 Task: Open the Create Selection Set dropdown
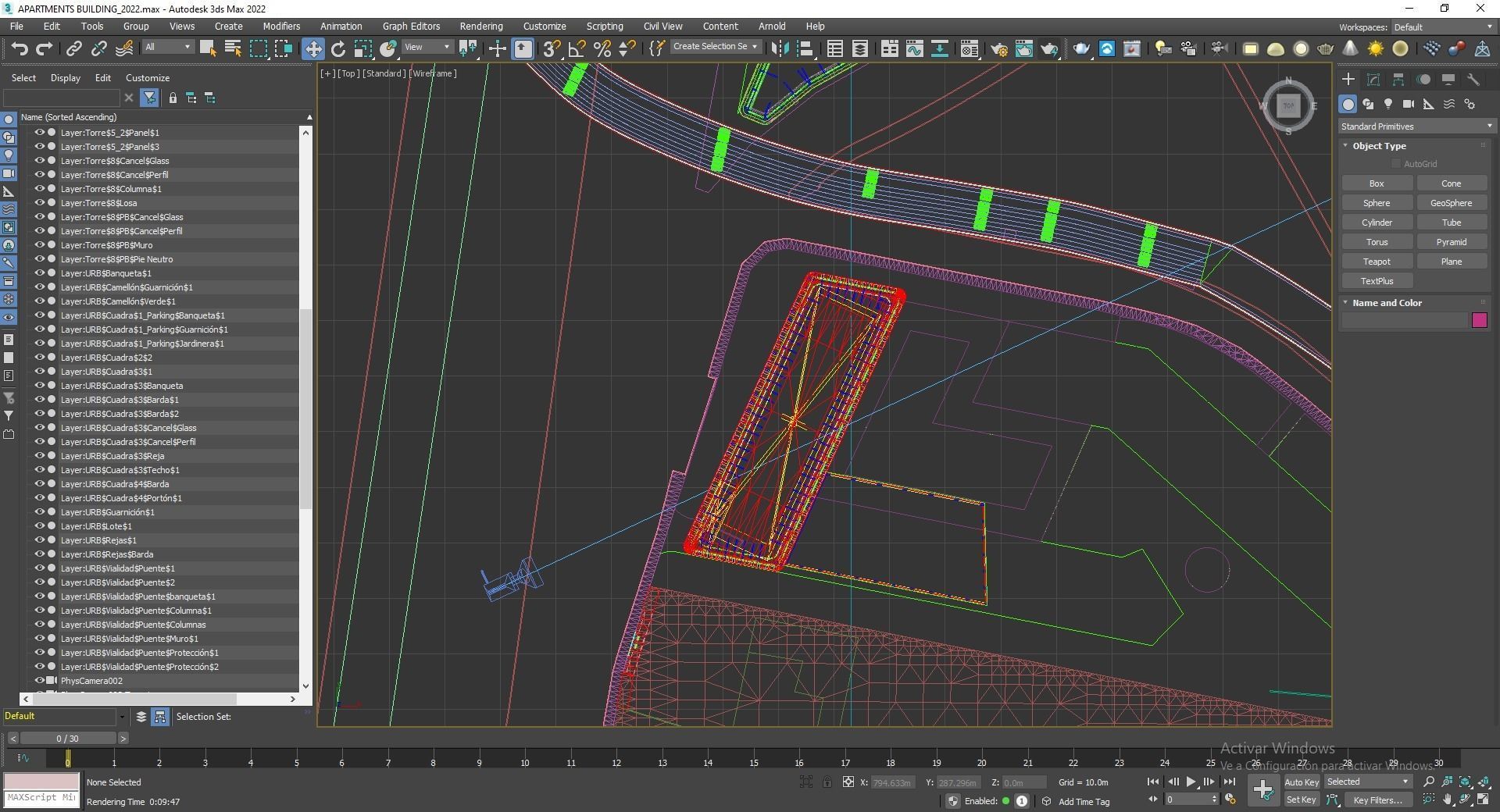716,47
